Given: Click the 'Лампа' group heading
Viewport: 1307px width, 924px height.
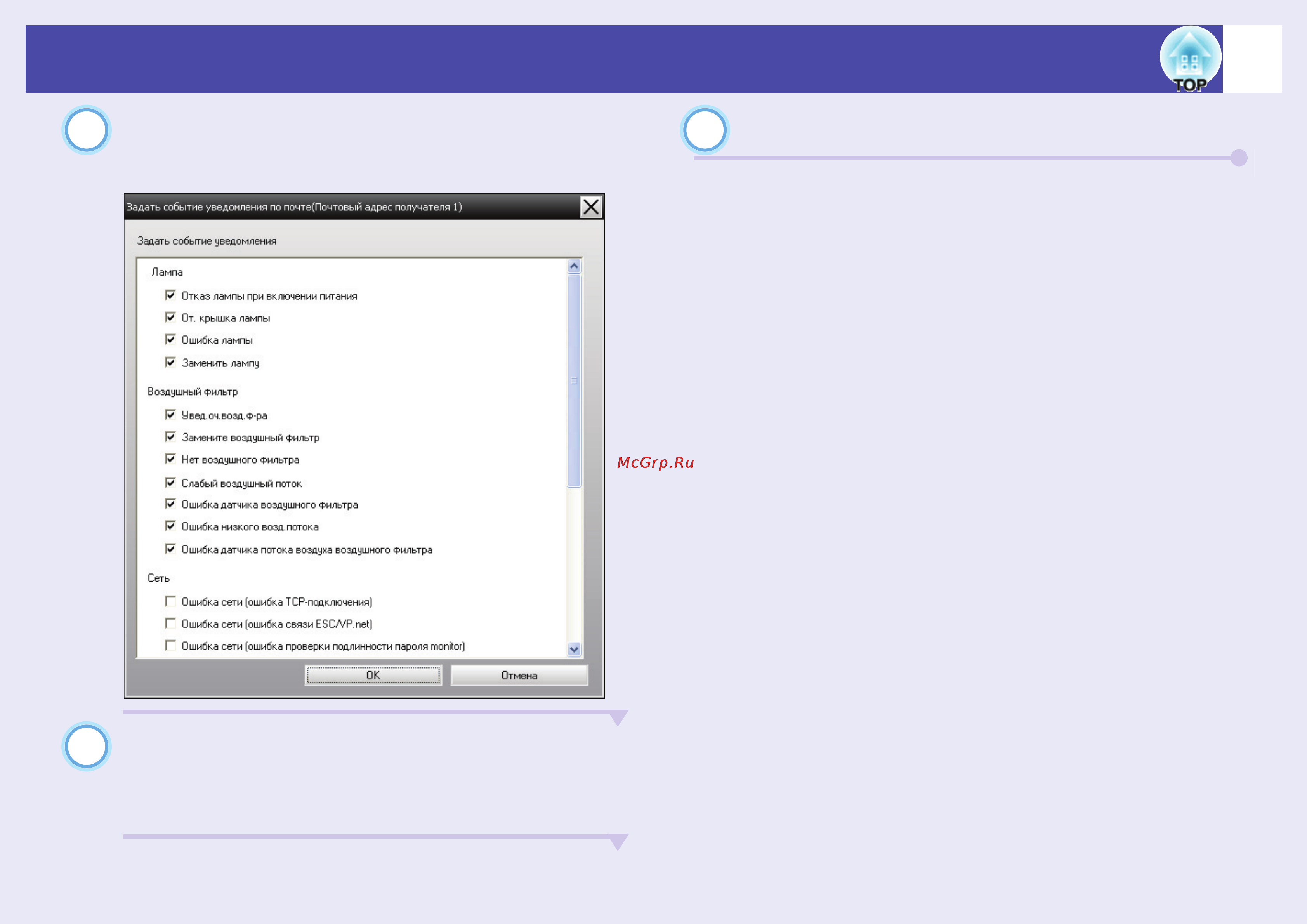Looking at the screenshot, I should click(167, 272).
